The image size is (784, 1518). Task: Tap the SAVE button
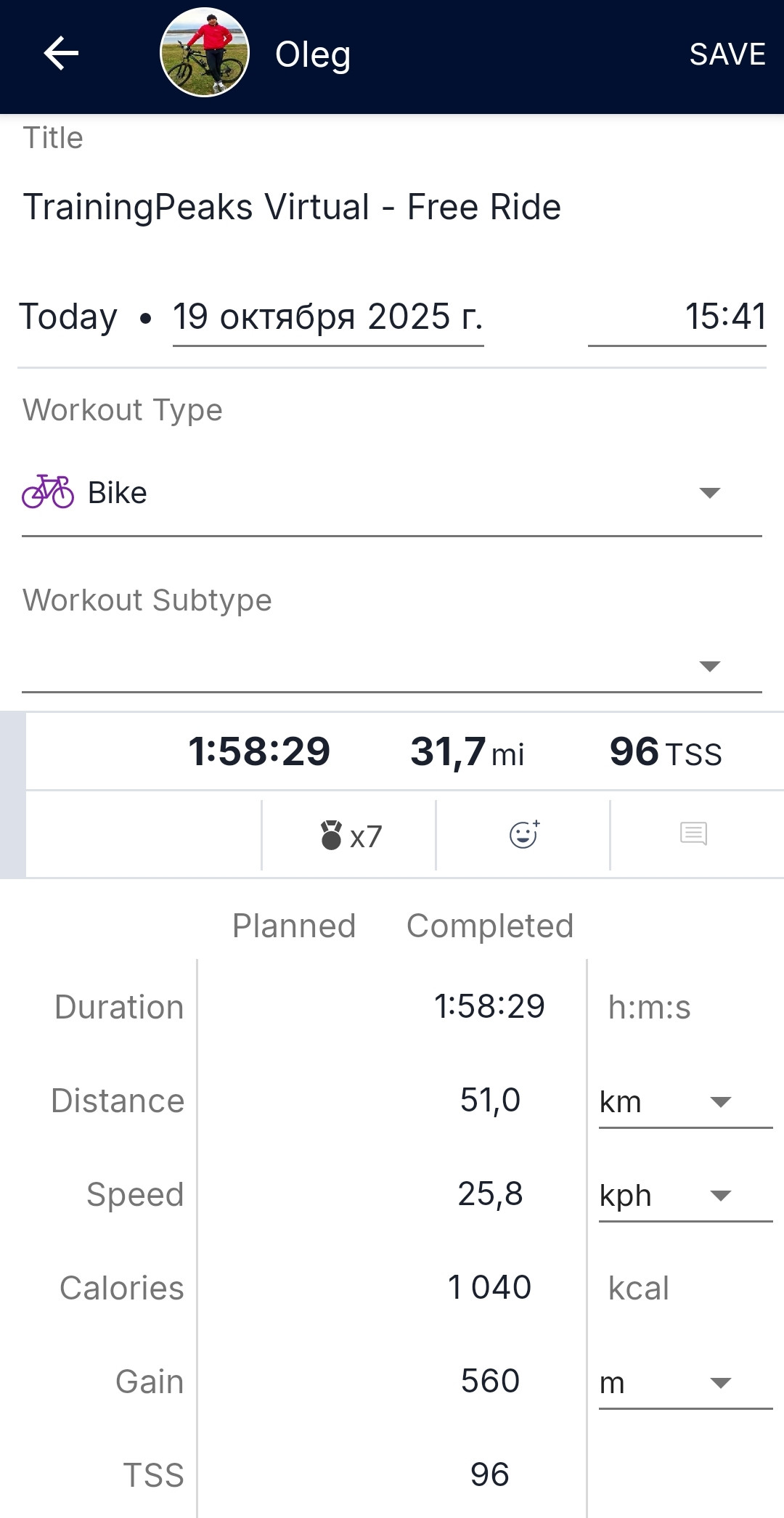pyautogui.click(x=727, y=54)
